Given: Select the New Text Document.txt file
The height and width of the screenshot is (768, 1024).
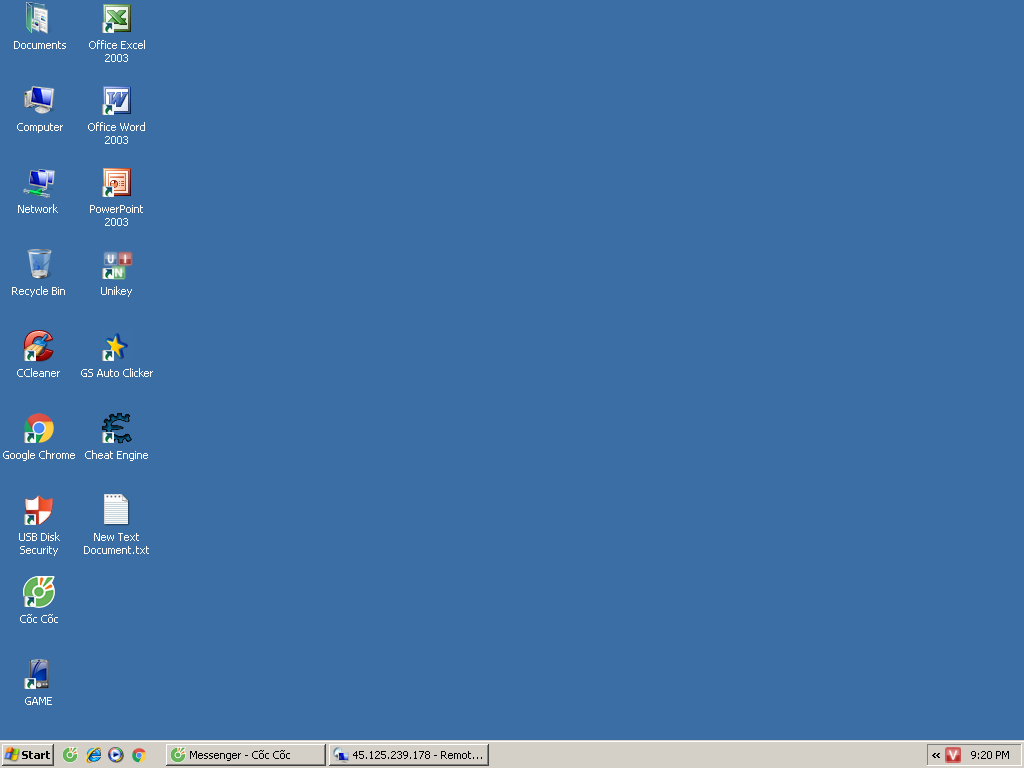Looking at the screenshot, I should click(x=116, y=525).
